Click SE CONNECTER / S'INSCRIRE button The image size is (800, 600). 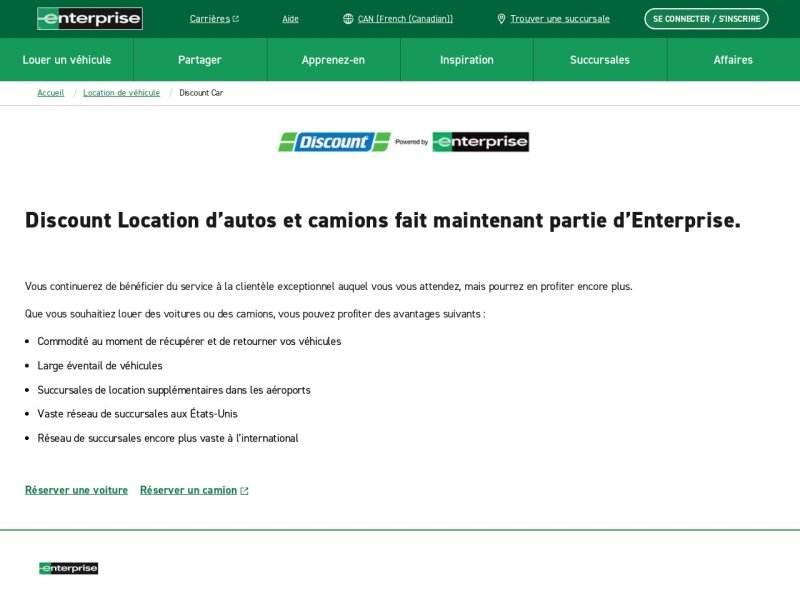[x=706, y=19]
